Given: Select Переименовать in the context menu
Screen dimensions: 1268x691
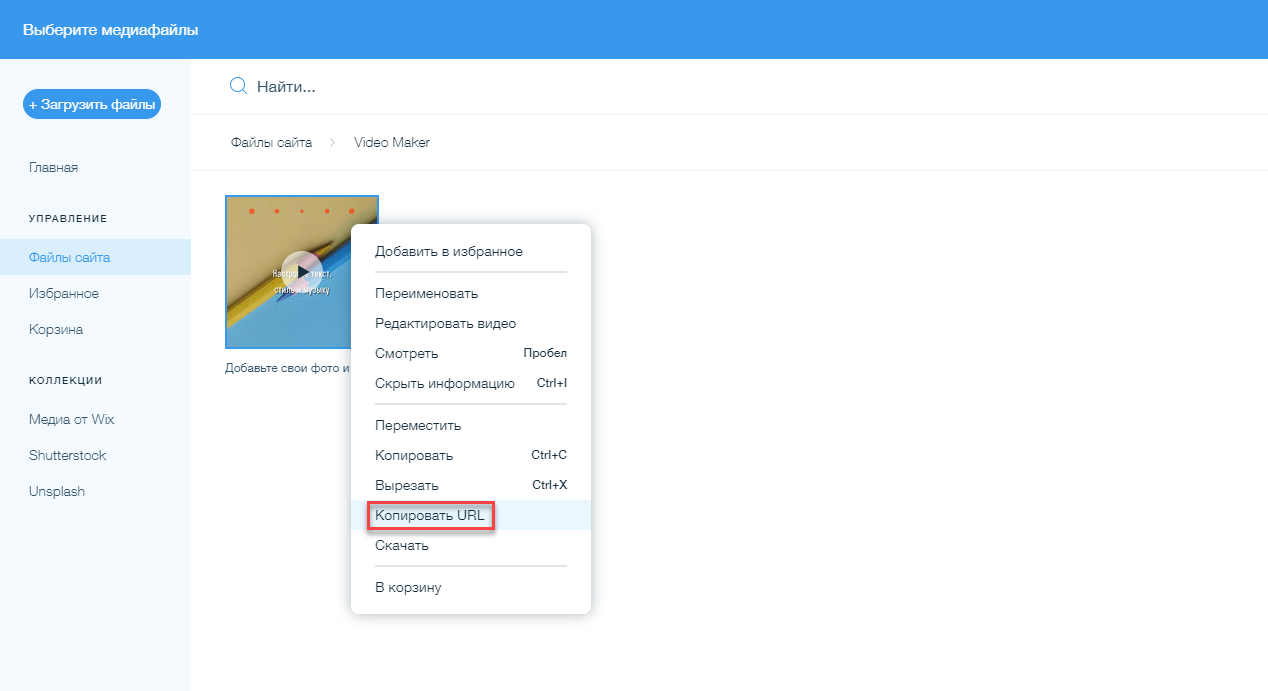Looking at the screenshot, I should click(x=426, y=293).
